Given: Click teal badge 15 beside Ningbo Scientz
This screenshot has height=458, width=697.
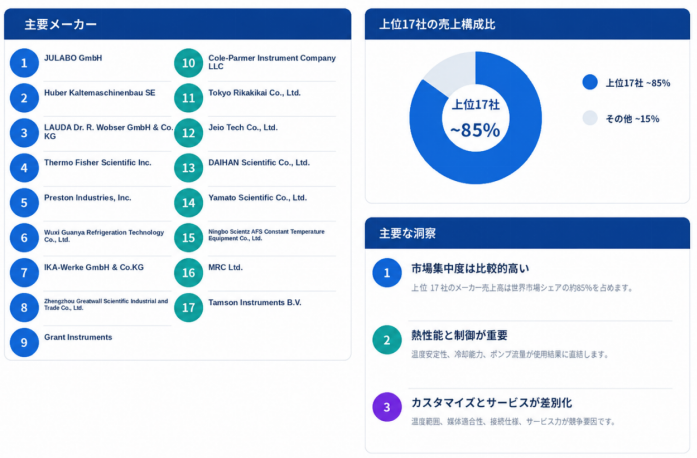Looking at the screenshot, I should tap(188, 238).
